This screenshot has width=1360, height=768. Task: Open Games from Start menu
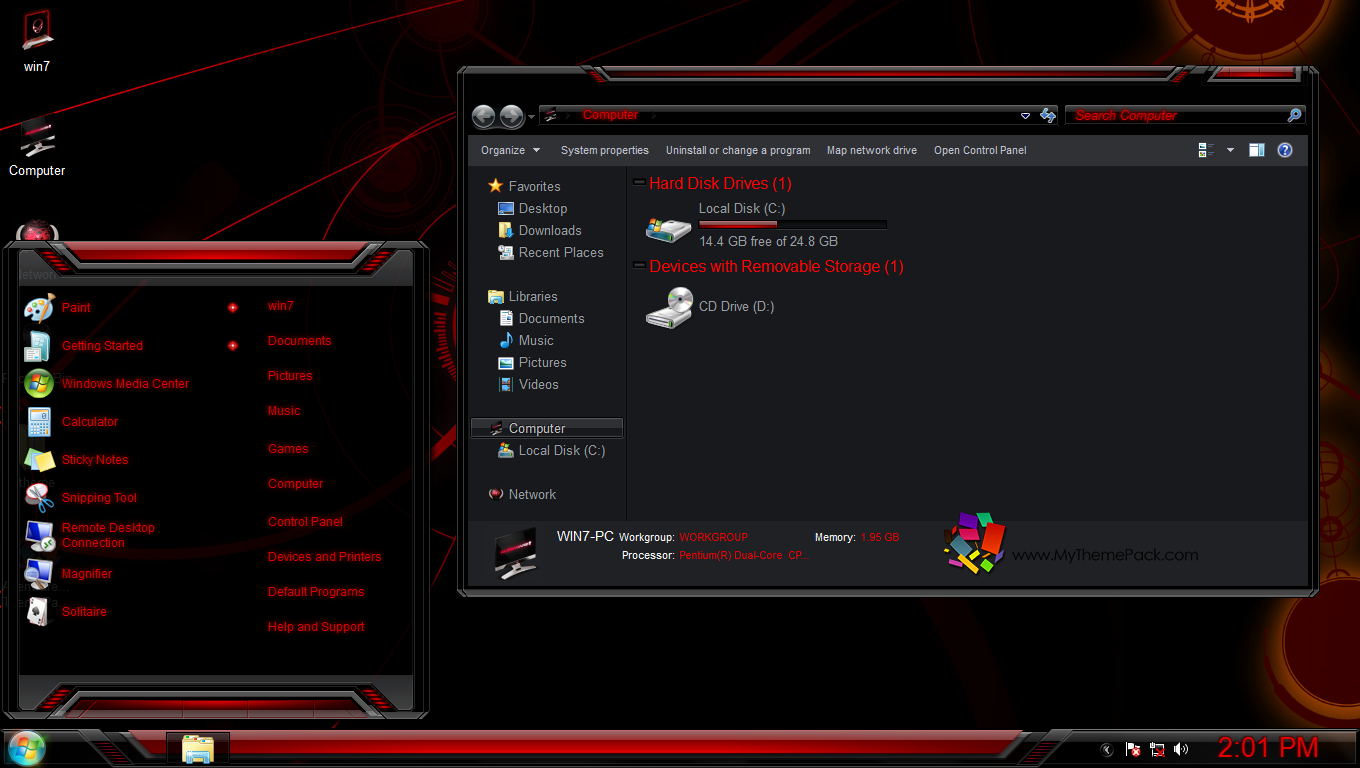point(288,449)
